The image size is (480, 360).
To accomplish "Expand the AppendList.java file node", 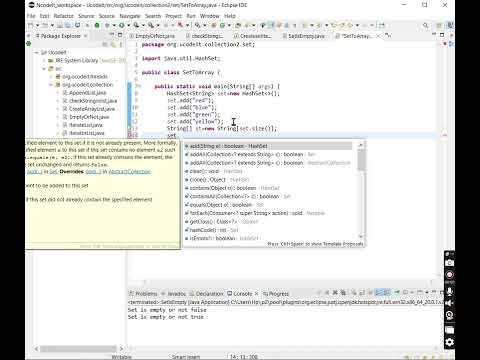I will pyautogui.click(x=58, y=93).
